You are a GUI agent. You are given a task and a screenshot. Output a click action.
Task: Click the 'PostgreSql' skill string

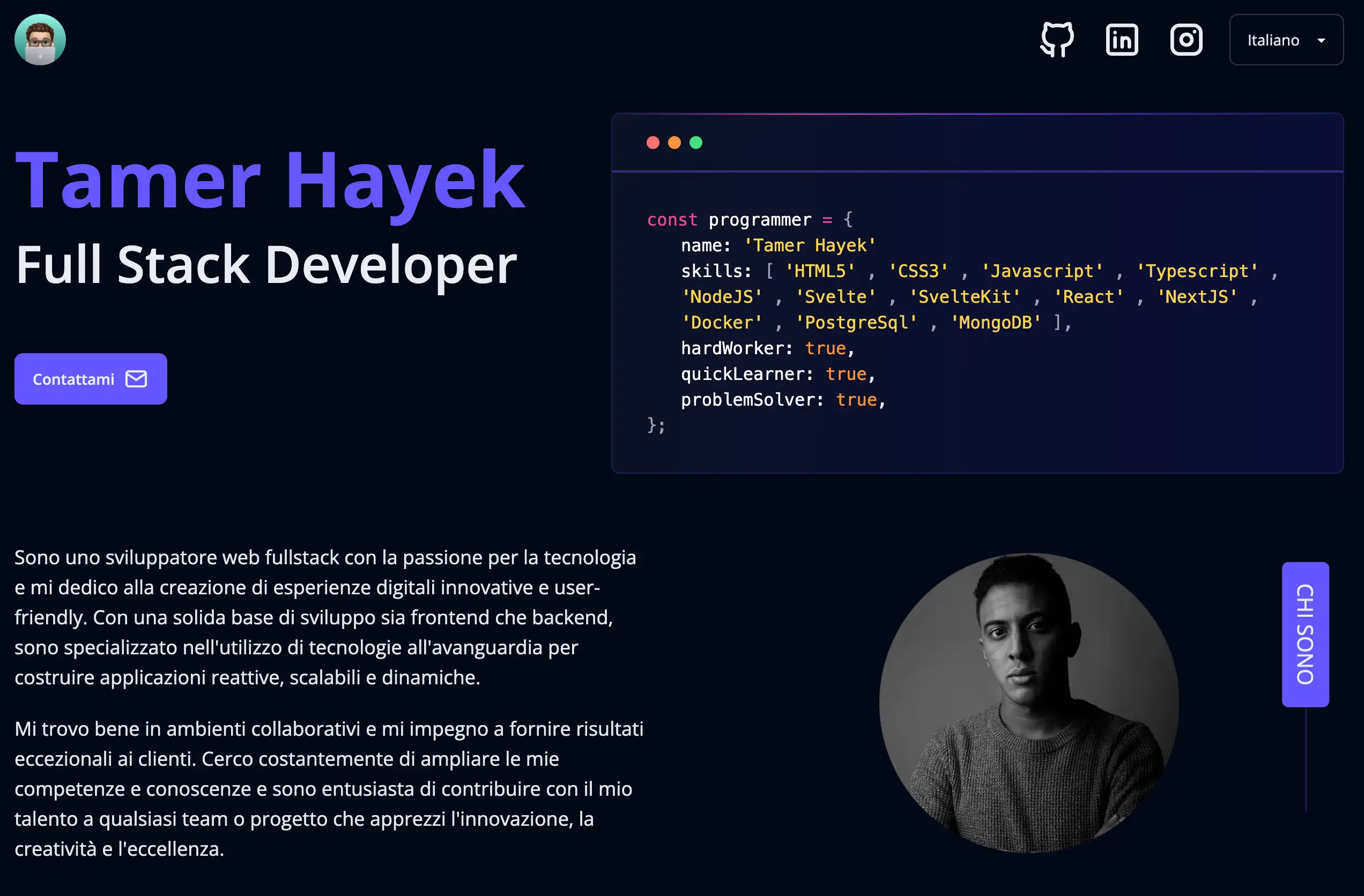pos(856,323)
